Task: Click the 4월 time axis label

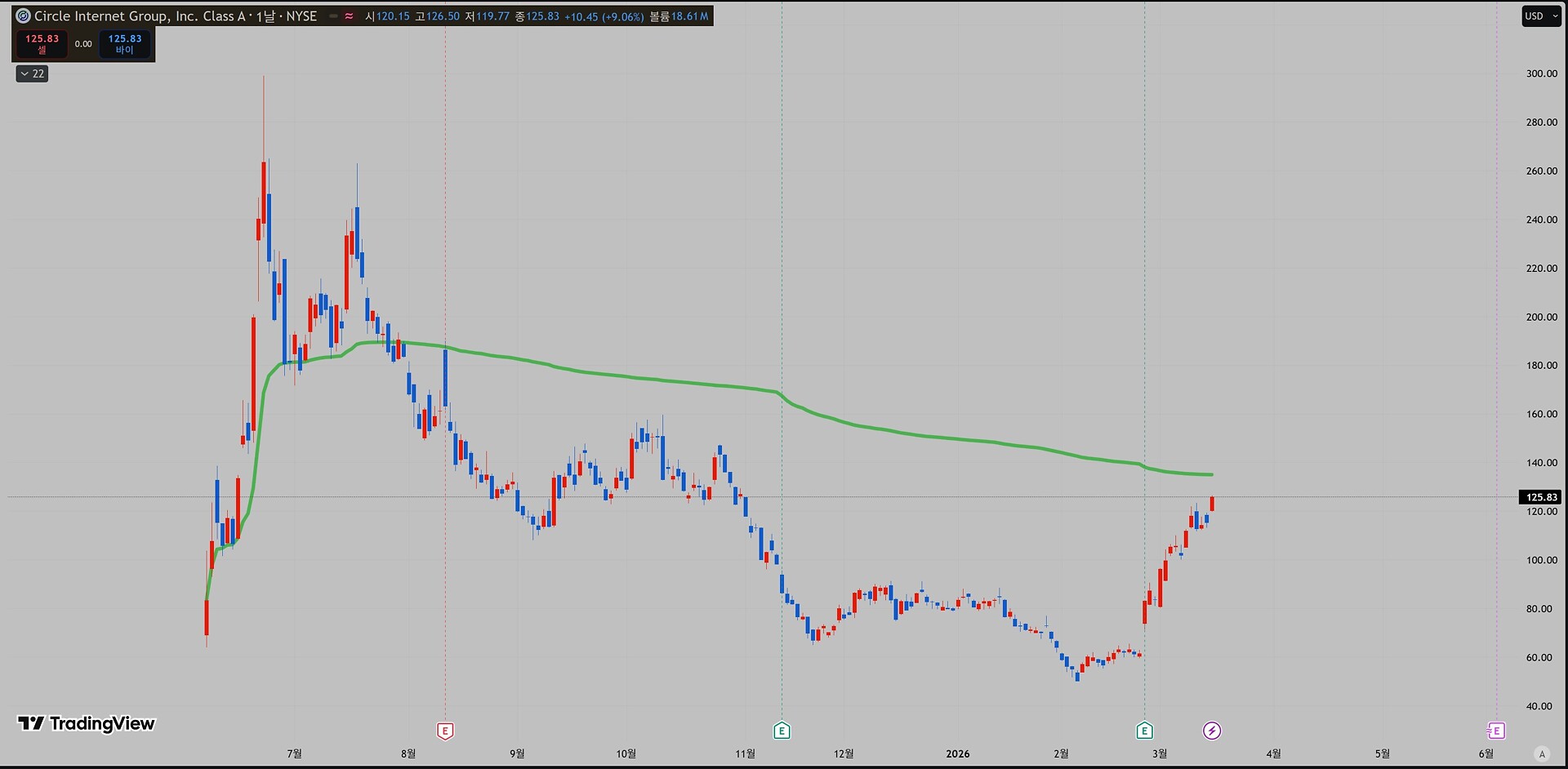Action: [1273, 753]
